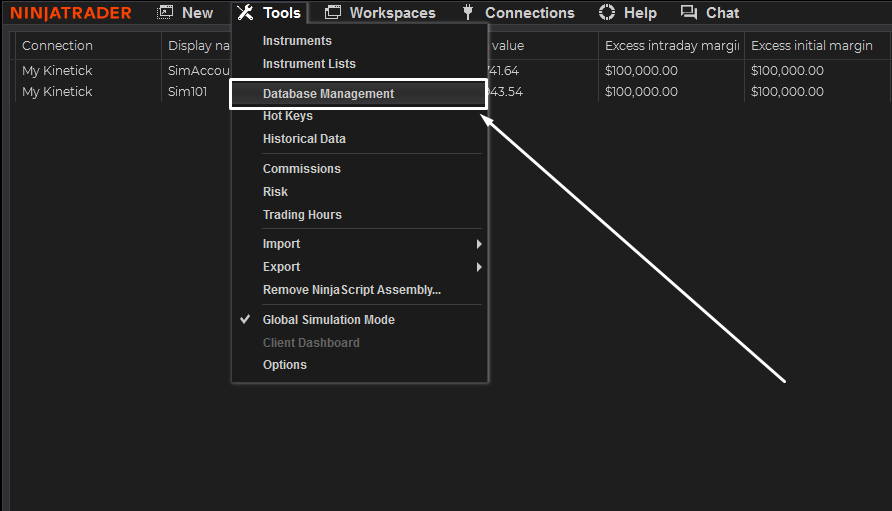Click the Display name column header

(x=197, y=46)
